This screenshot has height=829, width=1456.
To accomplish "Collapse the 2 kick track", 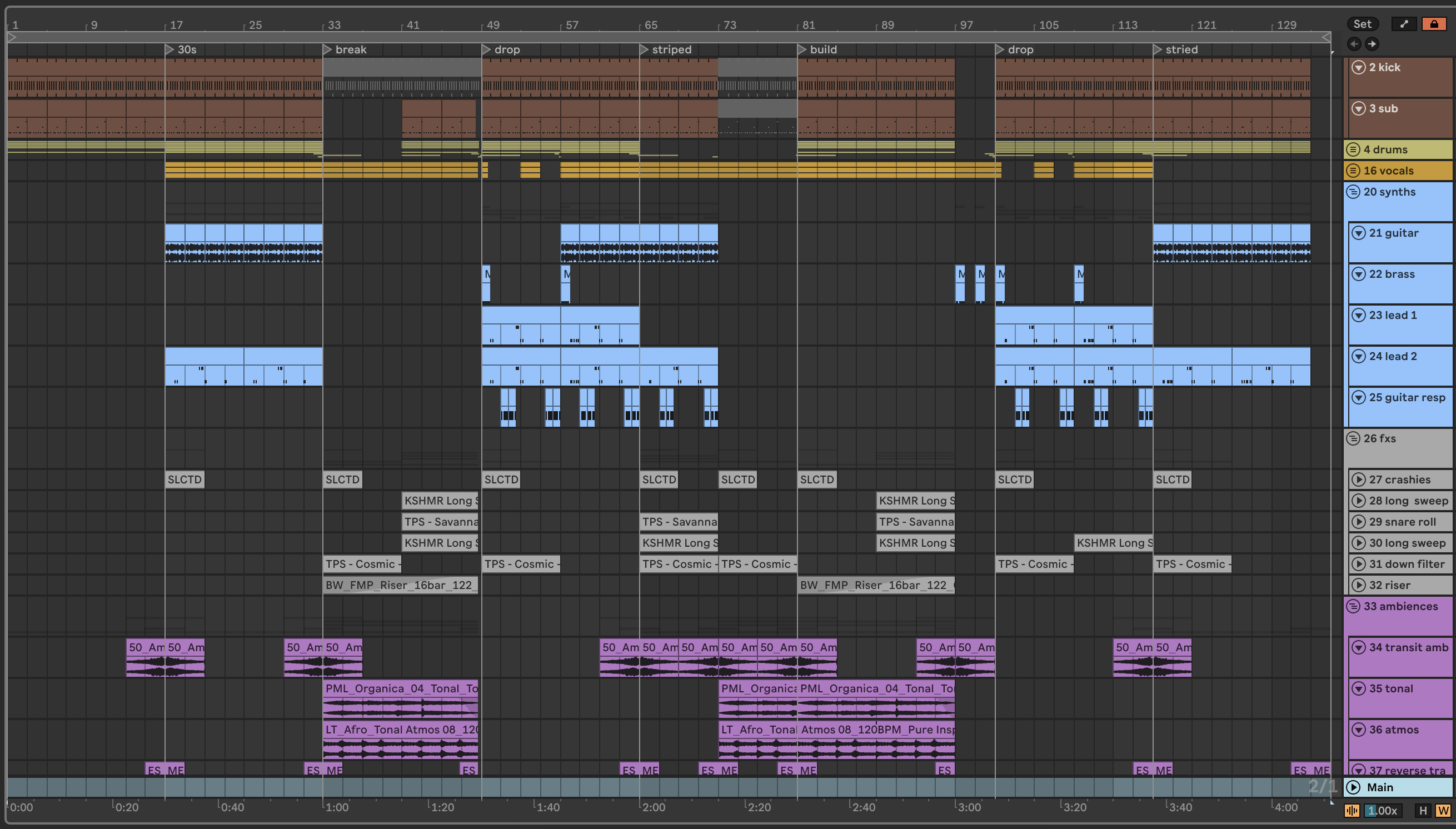I will 1359,67.
